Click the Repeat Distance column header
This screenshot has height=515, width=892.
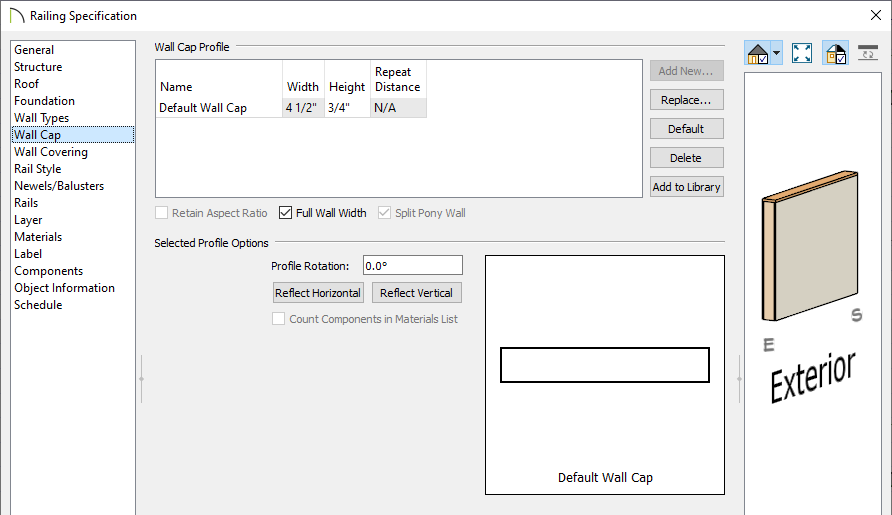tap(398, 80)
